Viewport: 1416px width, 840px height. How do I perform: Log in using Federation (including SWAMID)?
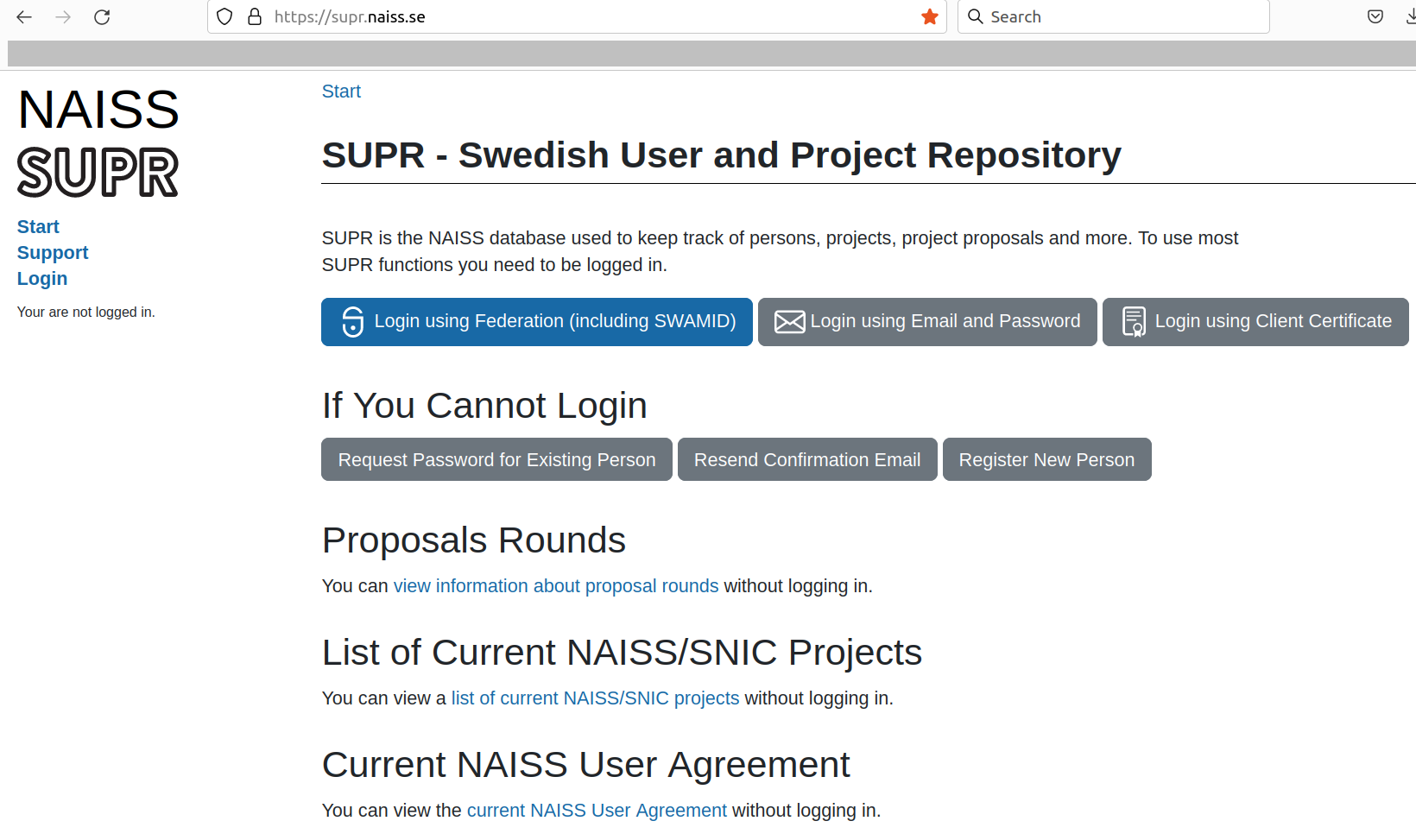[537, 322]
